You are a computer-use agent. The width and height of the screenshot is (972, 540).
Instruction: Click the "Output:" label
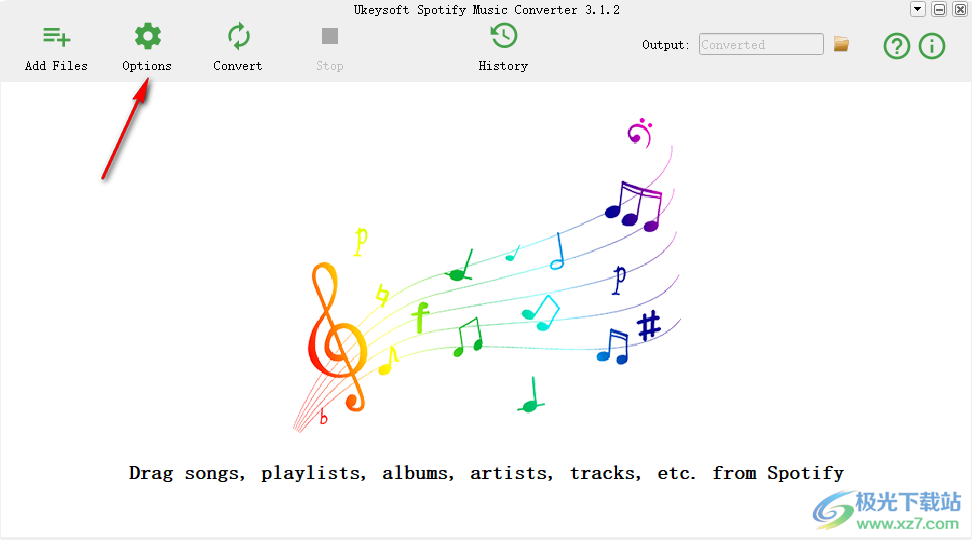(x=666, y=45)
